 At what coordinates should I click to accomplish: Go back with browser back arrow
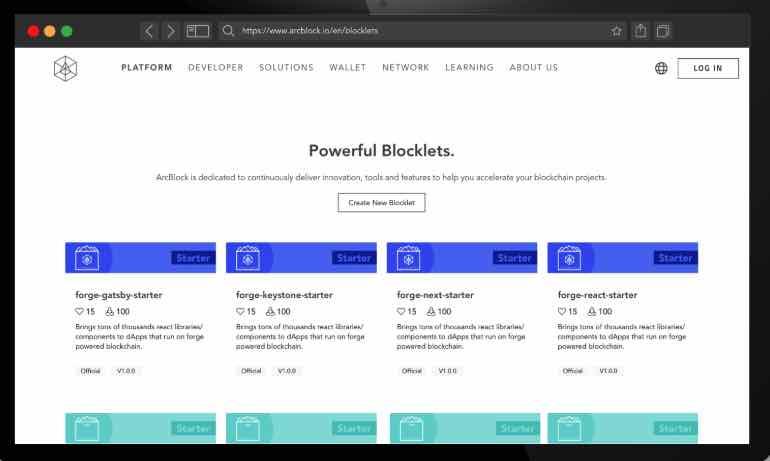[x=149, y=31]
